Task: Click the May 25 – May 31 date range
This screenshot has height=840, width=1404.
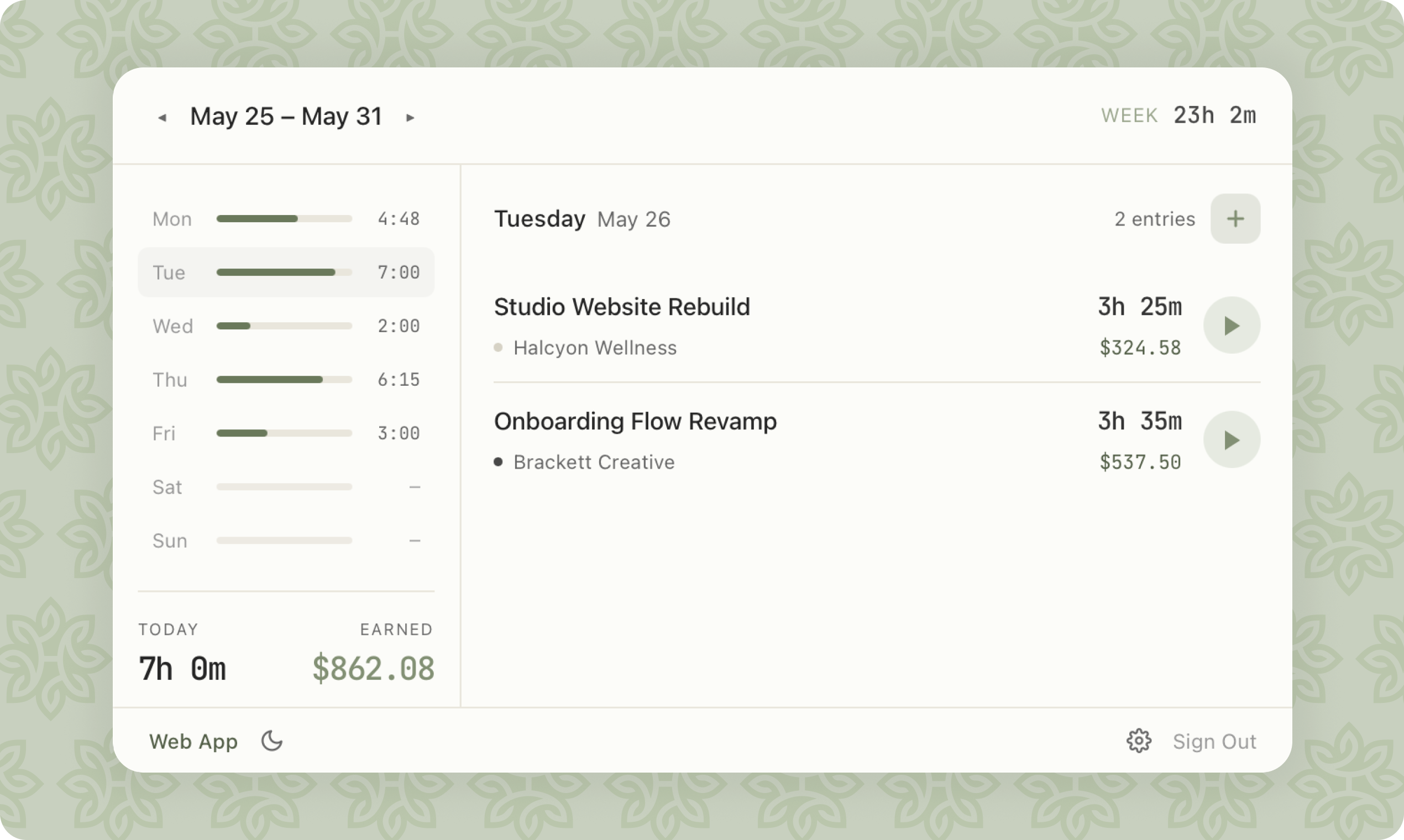Action: coord(286,117)
